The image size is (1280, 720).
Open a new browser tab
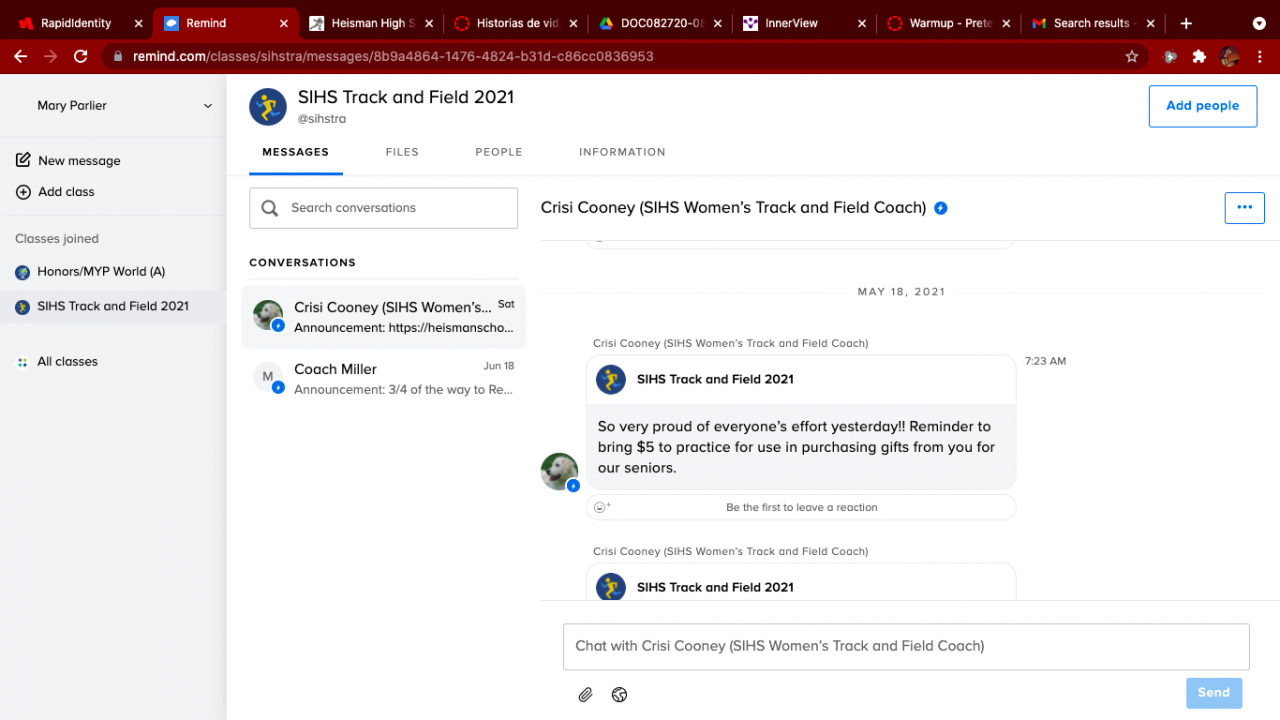(1186, 23)
